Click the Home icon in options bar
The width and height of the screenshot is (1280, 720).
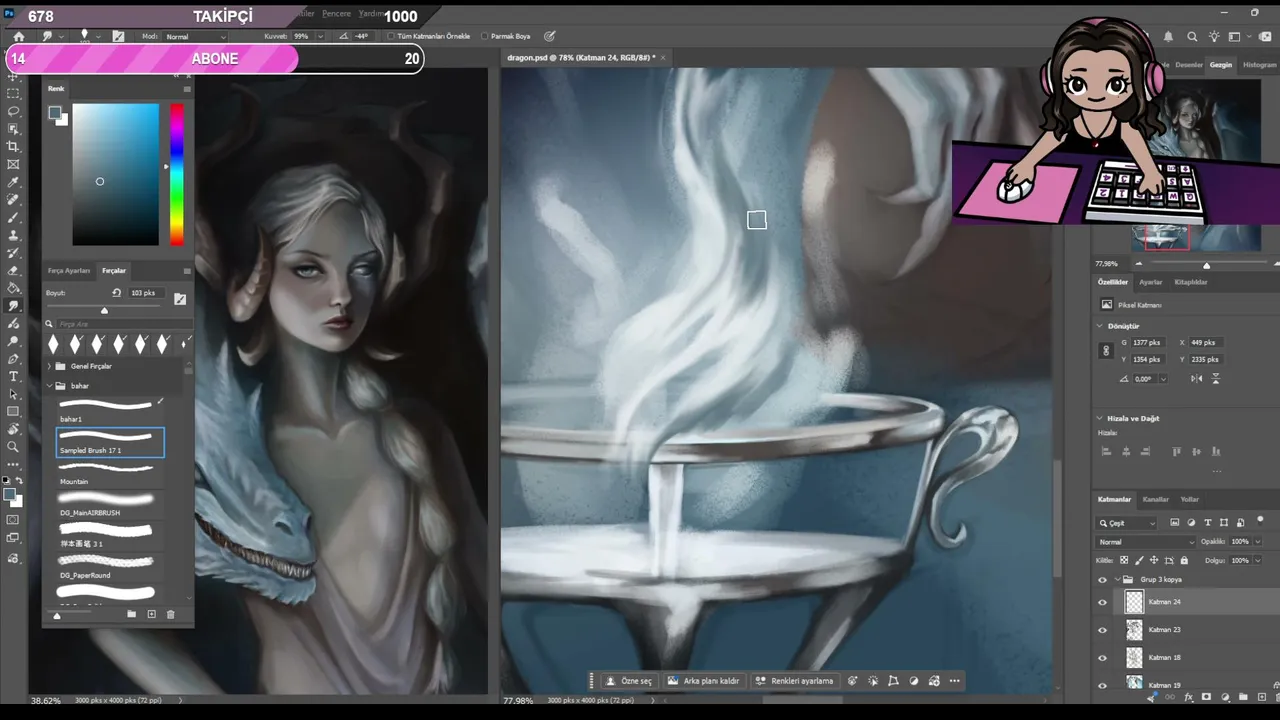(x=18, y=36)
